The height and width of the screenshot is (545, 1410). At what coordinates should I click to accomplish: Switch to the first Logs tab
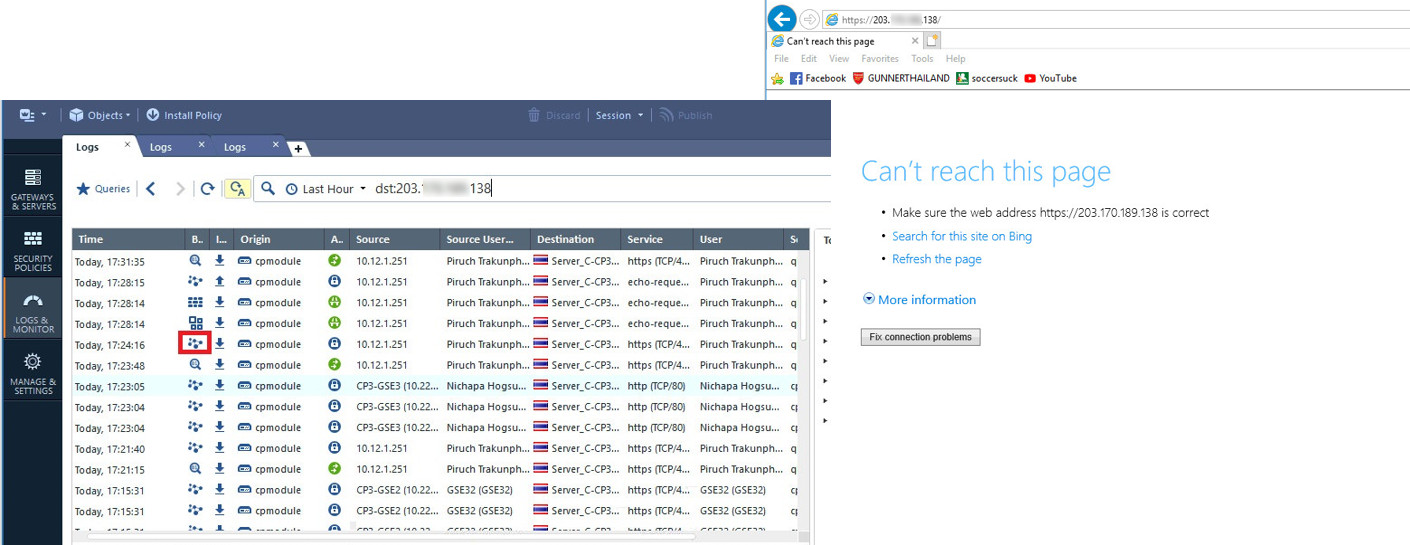[88, 147]
